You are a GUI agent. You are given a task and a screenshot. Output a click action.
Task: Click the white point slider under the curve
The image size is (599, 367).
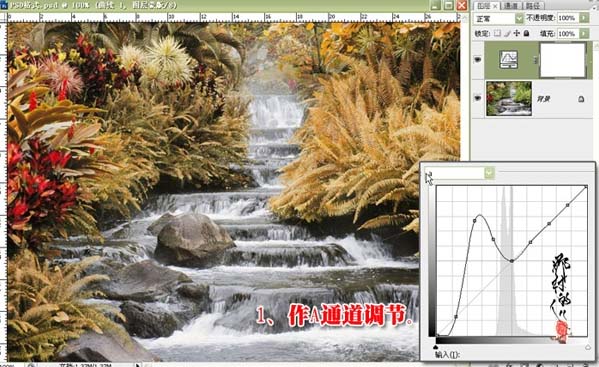pyautogui.click(x=588, y=347)
